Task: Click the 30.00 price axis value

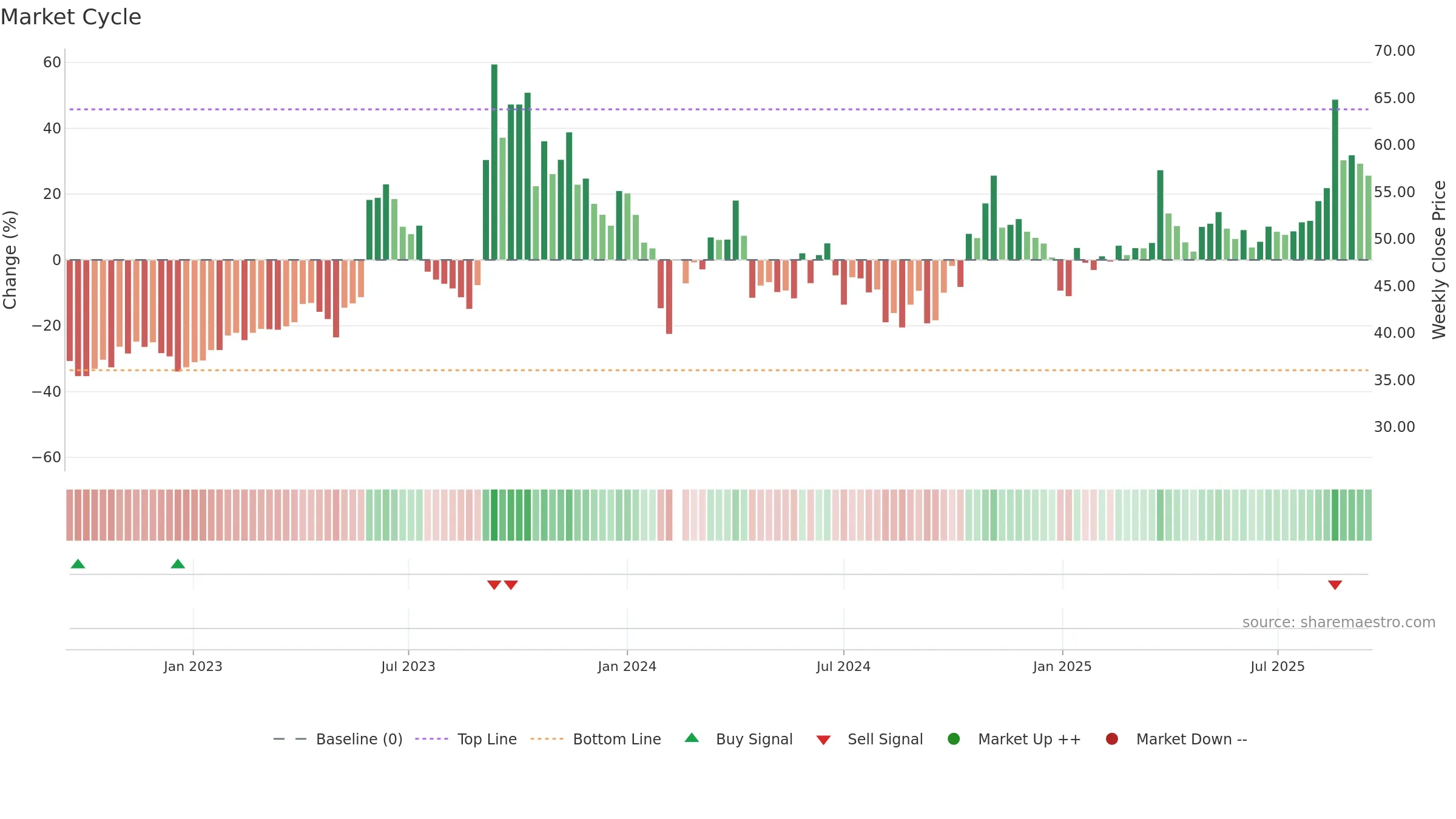Action: 1394,427
